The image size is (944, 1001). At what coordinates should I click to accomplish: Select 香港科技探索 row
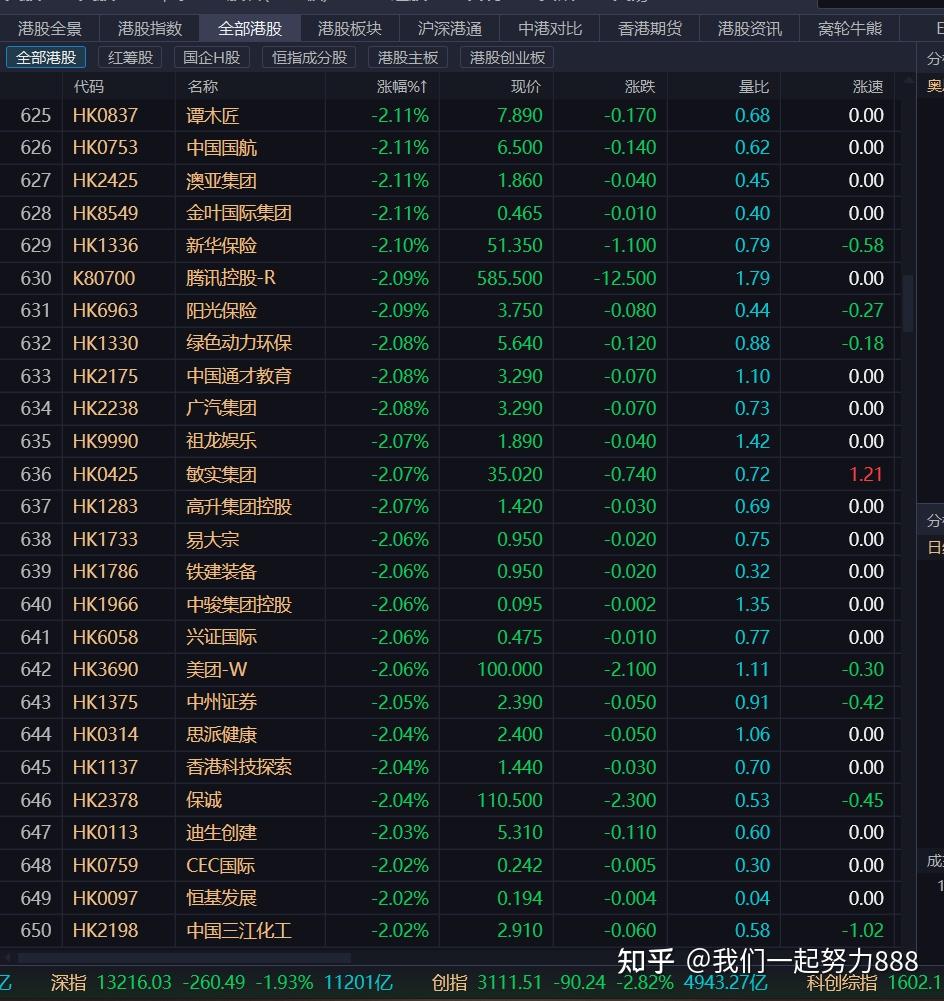click(450, 767)
